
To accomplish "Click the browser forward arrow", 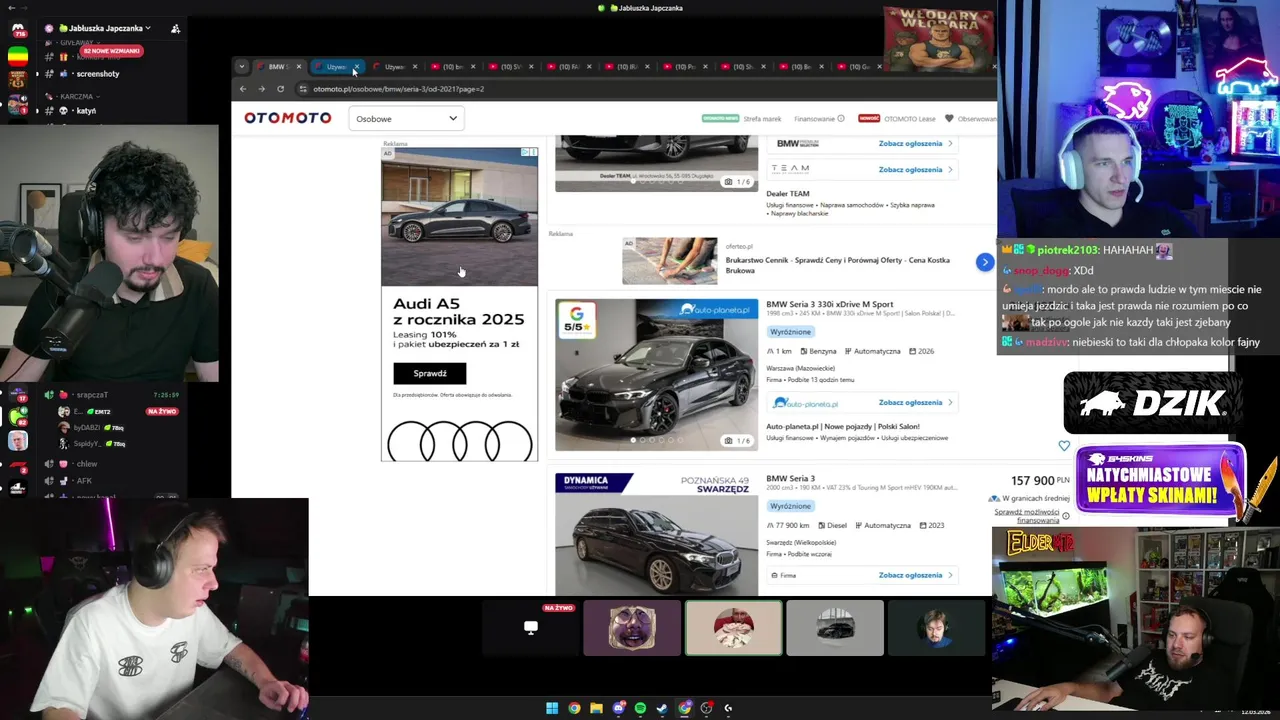I will pos(262,89).
